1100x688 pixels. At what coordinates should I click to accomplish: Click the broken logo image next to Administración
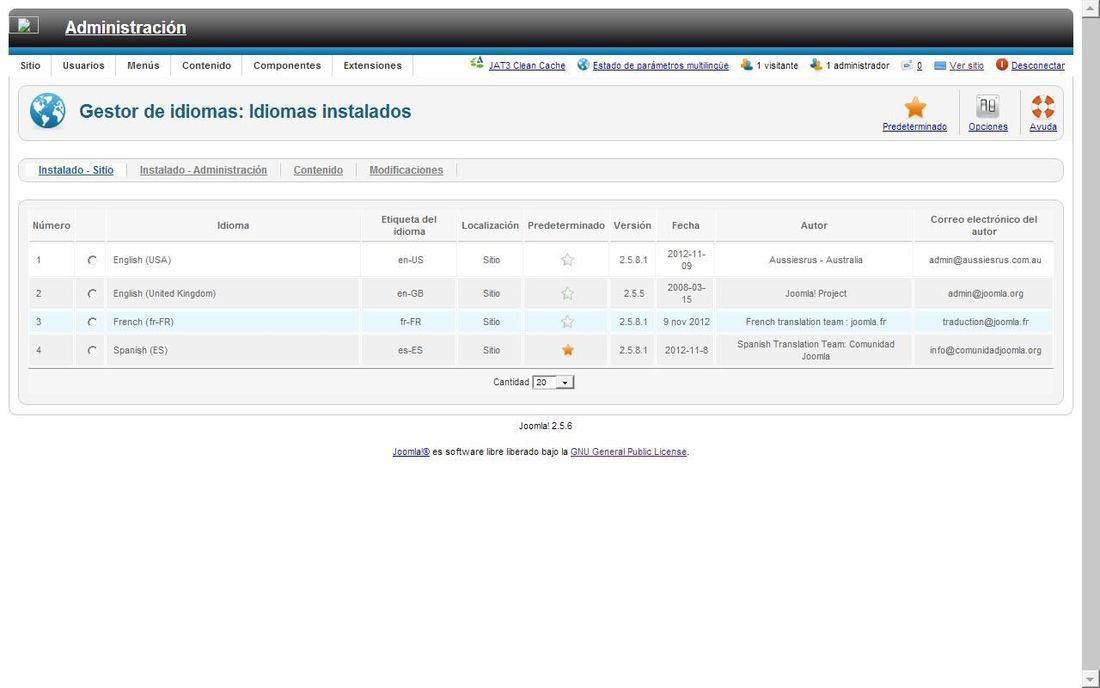24,25
